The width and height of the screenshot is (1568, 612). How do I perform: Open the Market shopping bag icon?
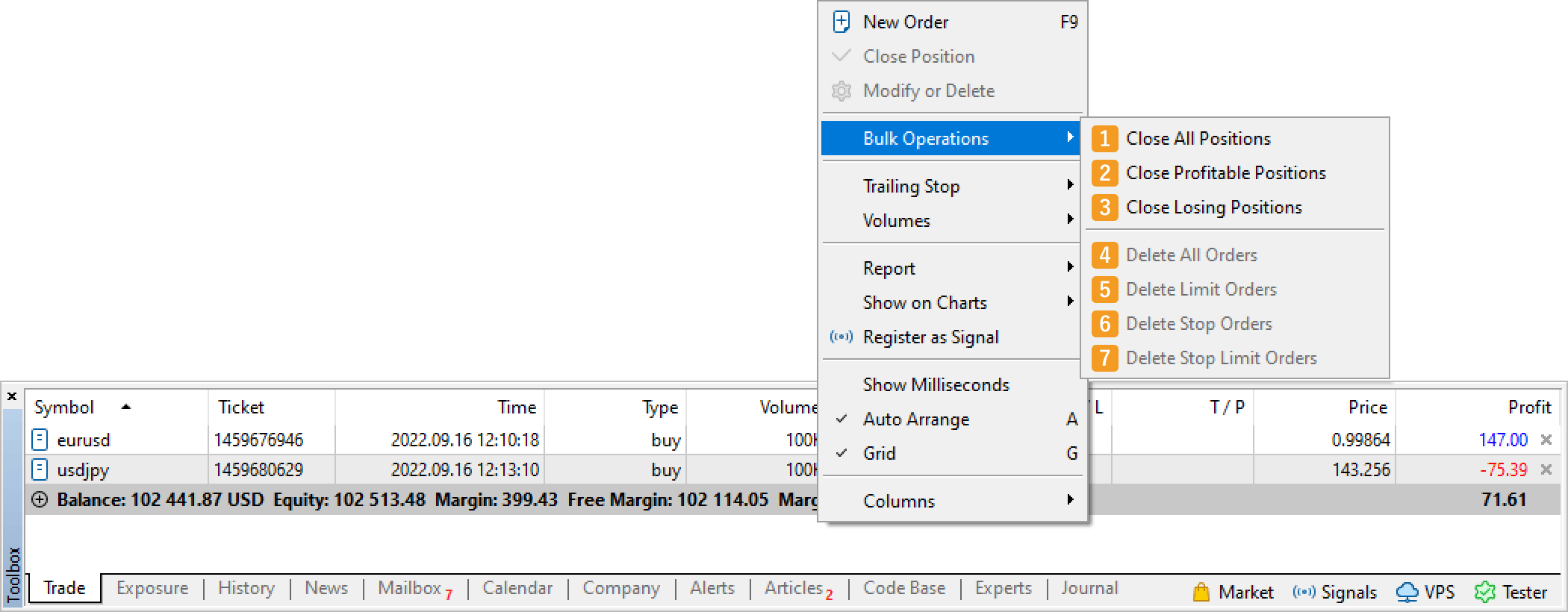point(1201,592)
